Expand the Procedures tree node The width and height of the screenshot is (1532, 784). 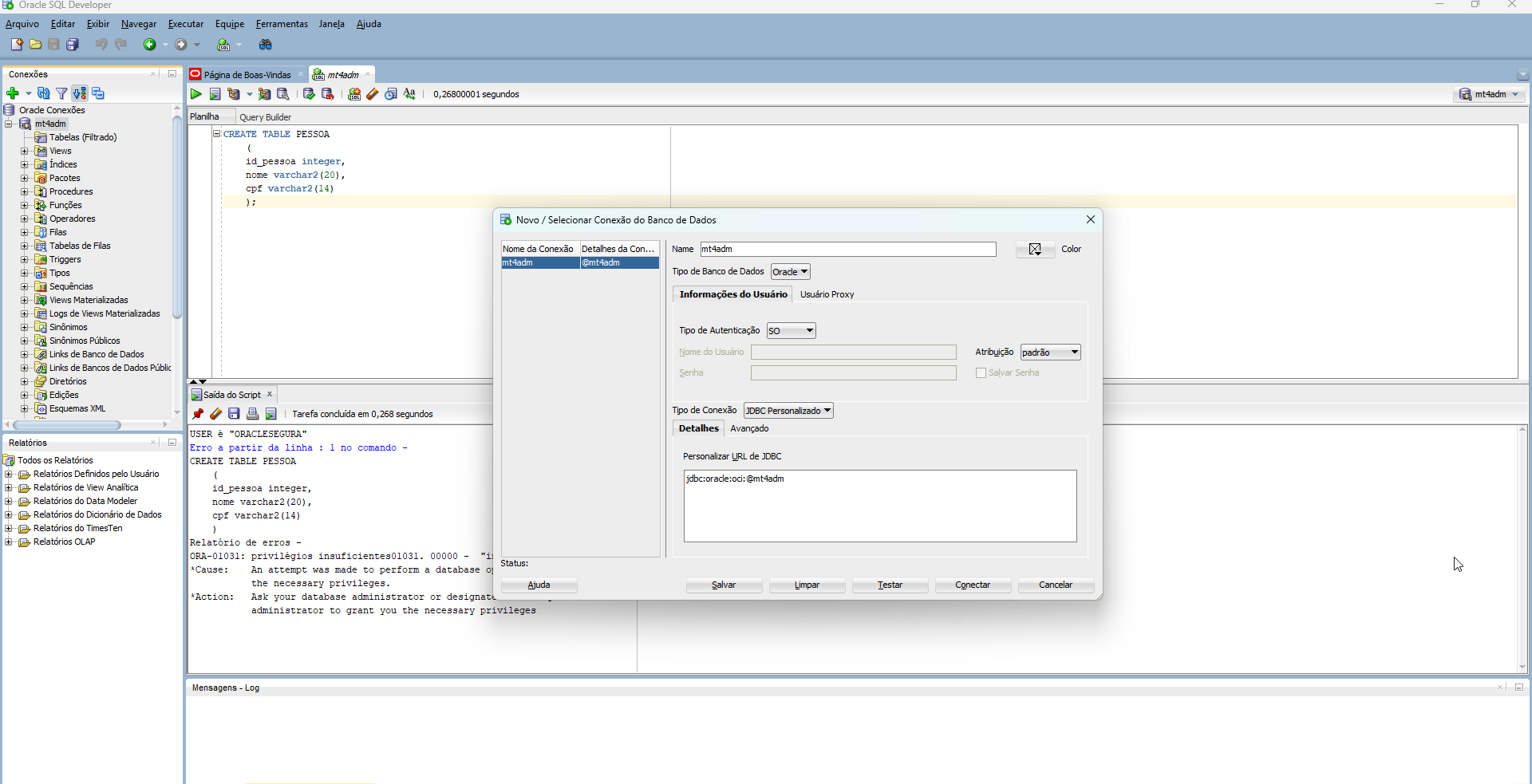point(25,191)
